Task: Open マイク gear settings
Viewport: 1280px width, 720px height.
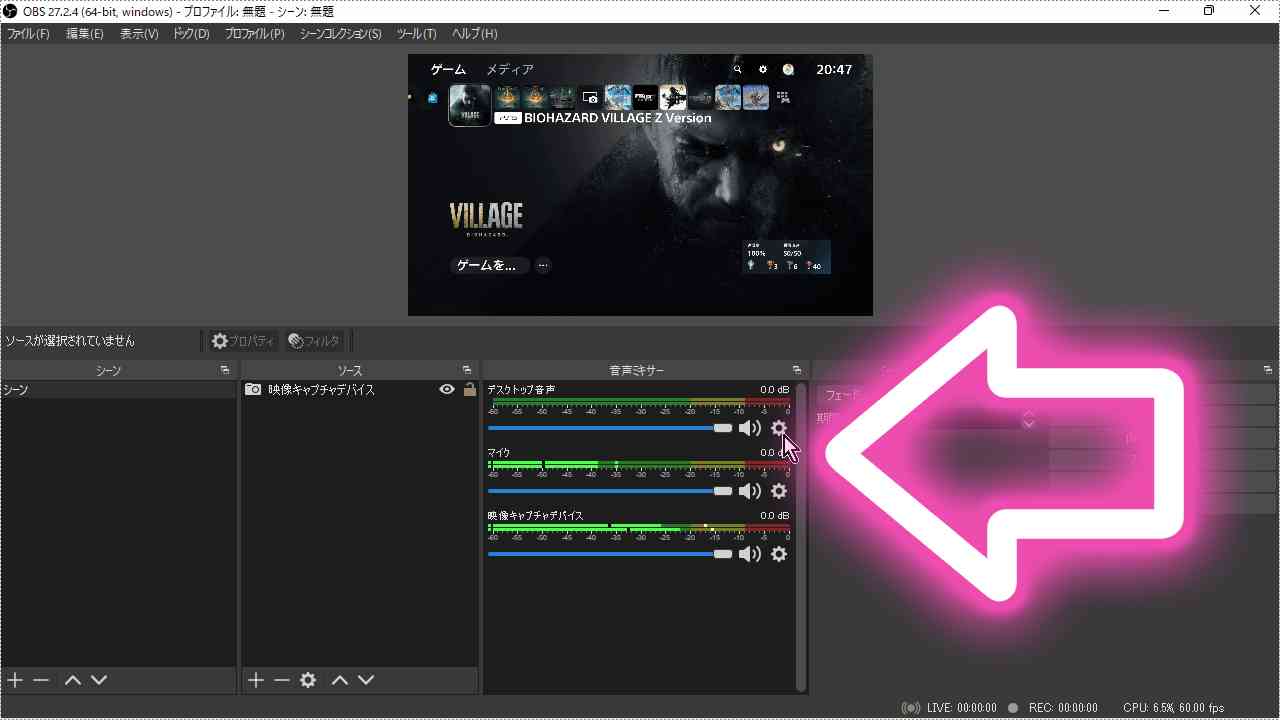Action: 779,491
